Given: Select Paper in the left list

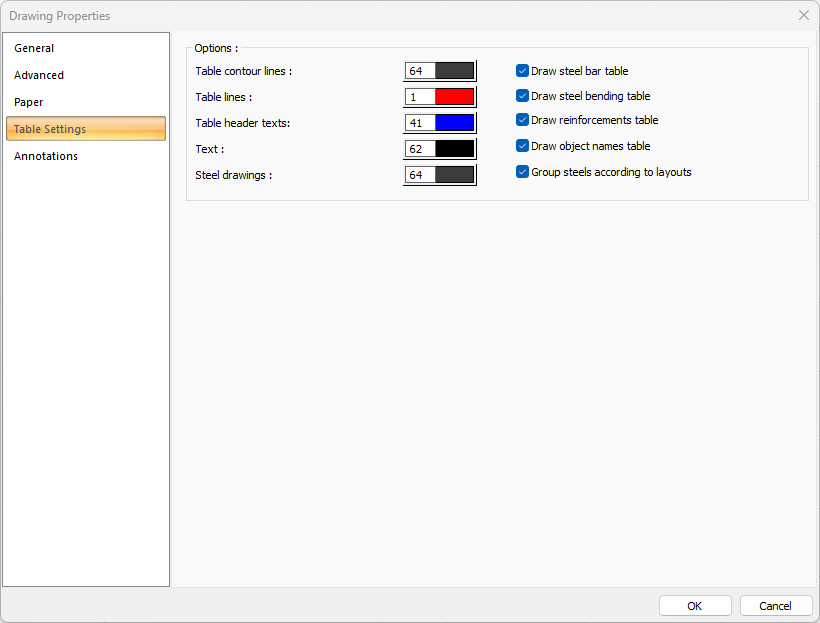Looking at the screenshot, I should (x=29, y=102).
